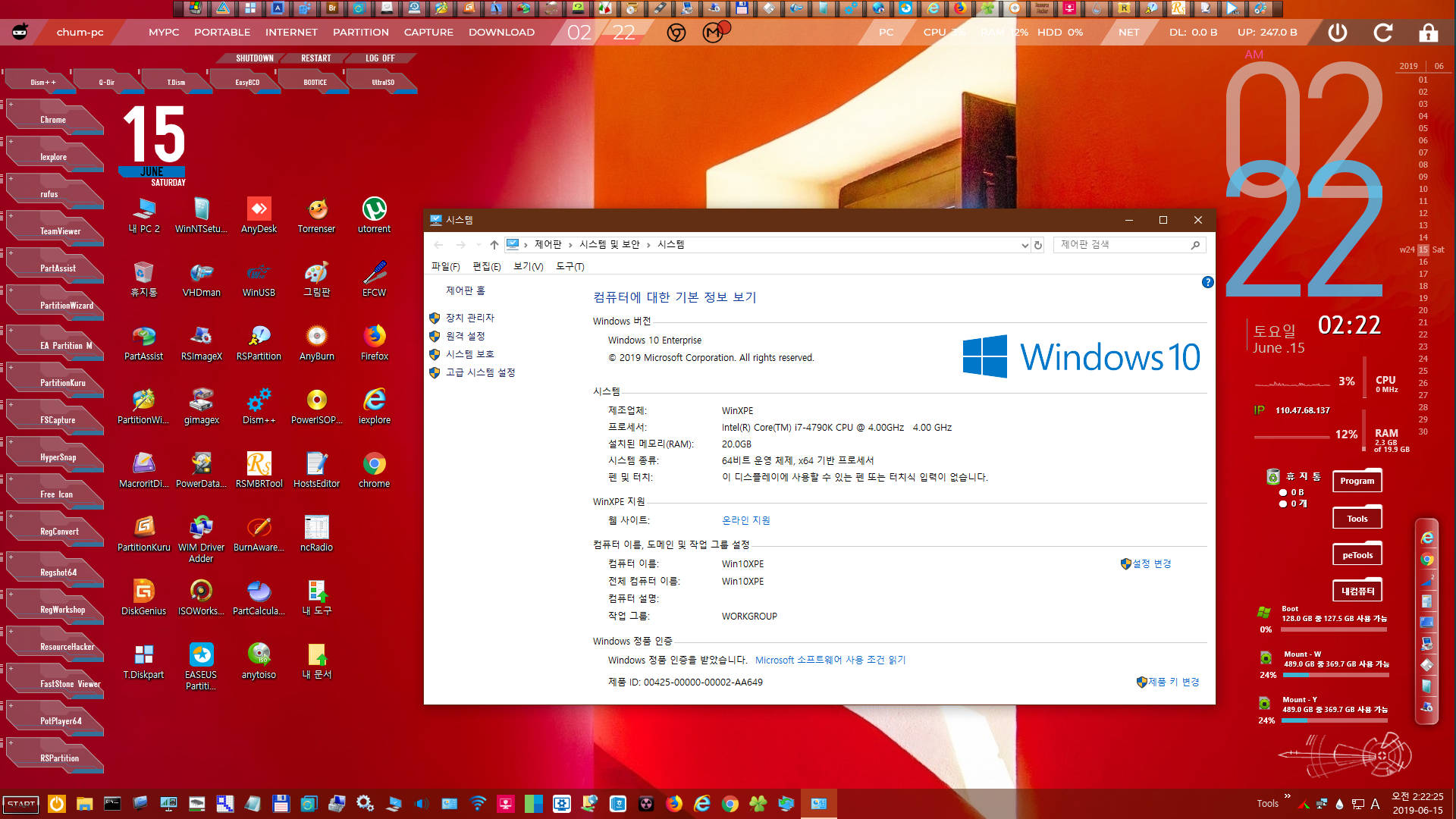This screenshot has height=819, width=1456.
Task: Launch VHDman desktop icon
Action: tap(201, 279)
